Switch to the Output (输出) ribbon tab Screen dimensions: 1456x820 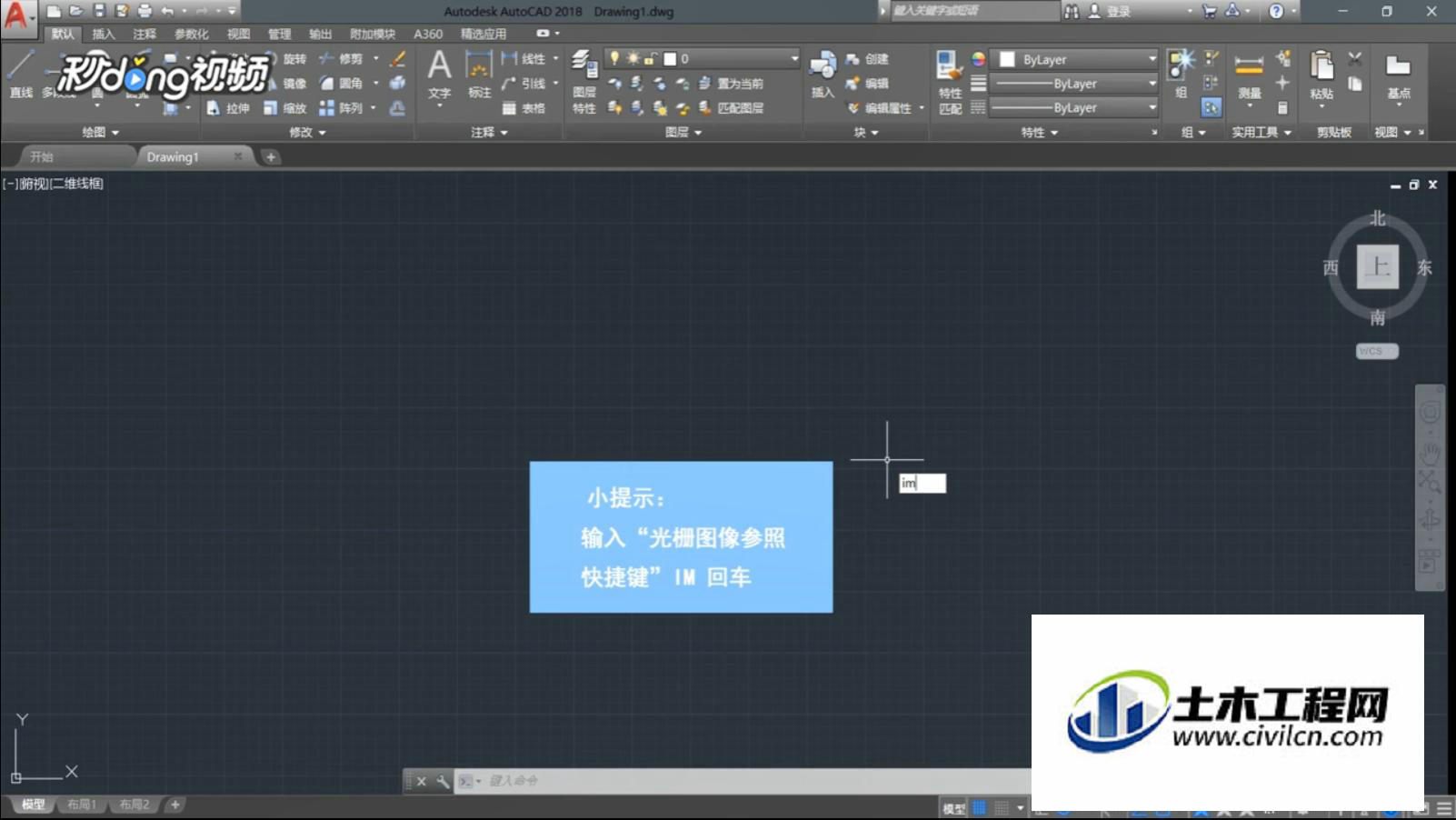click(320, 34)
